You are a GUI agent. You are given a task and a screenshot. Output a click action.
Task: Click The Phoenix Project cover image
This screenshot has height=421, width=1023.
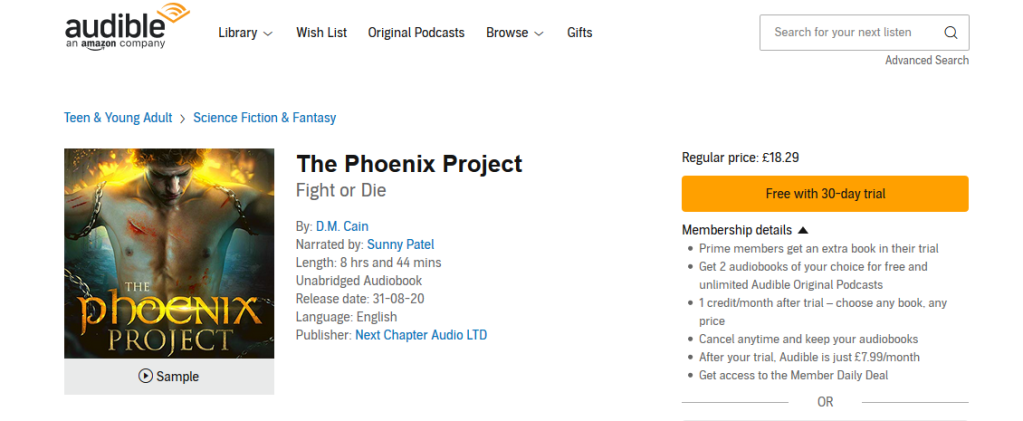tap(169, 254)
